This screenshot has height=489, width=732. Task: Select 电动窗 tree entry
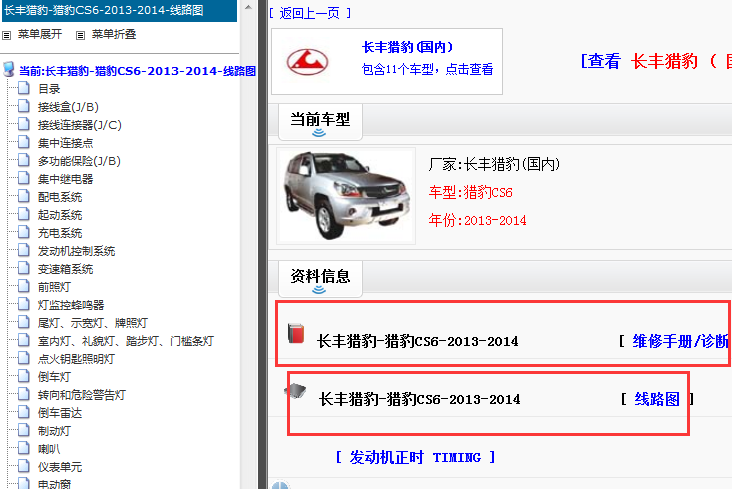[x=54, y=484]
